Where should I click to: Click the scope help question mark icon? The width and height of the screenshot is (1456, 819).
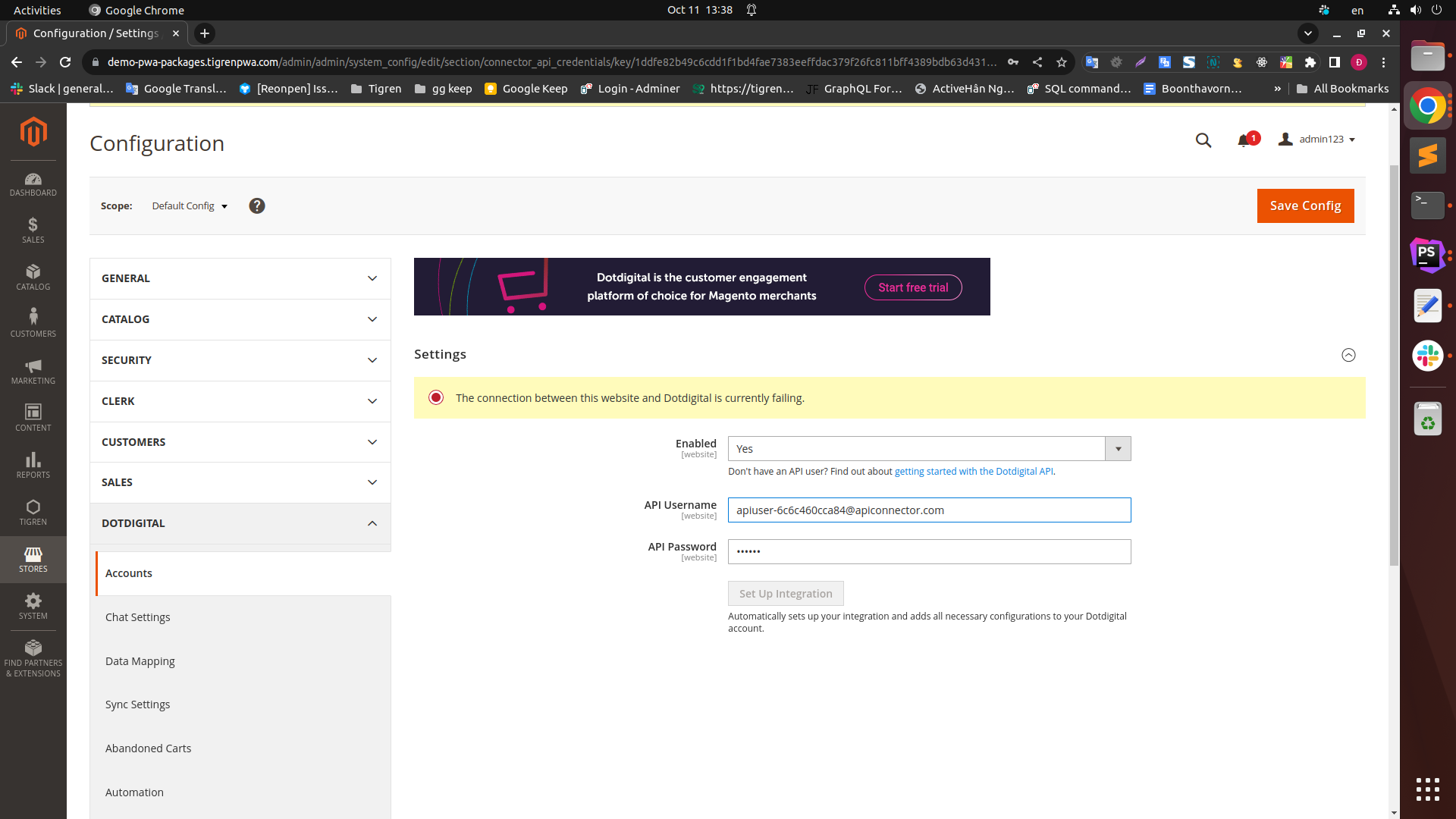[x=257, y=206]
